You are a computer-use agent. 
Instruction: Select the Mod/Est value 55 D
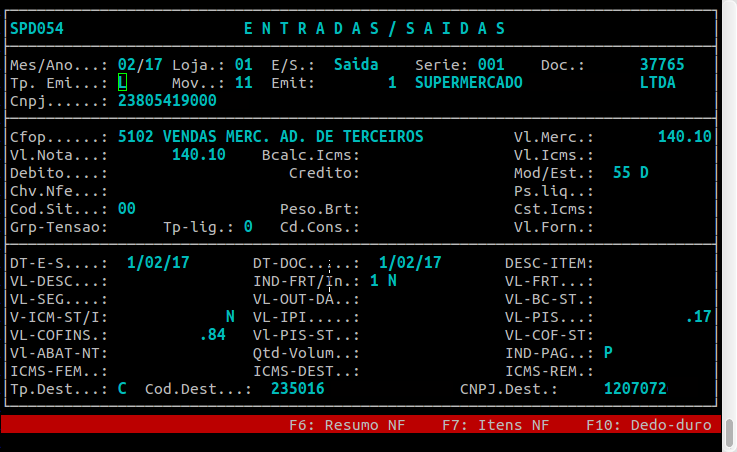(630, 173)
